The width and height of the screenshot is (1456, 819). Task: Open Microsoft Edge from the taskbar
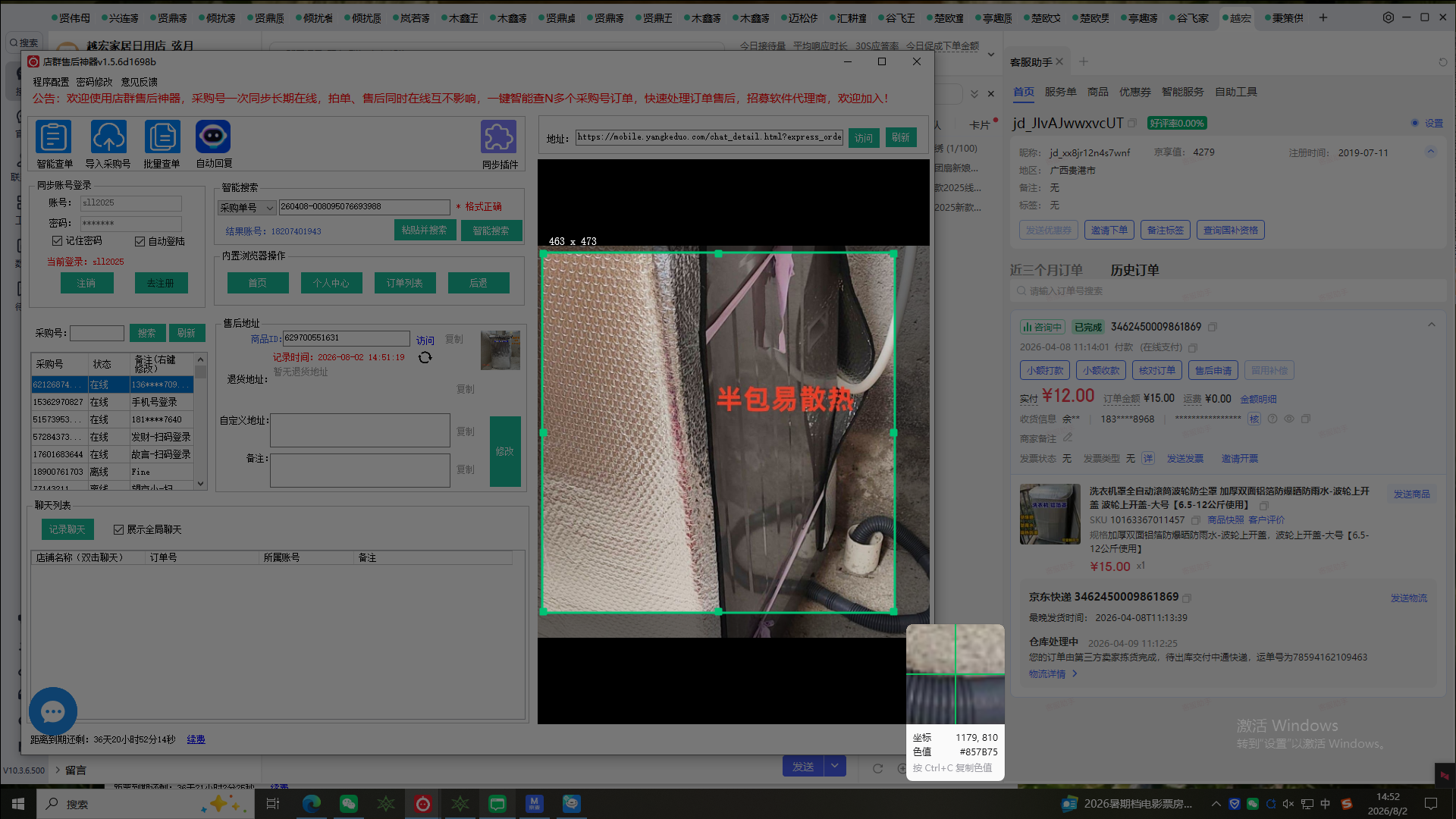pos(312,804)
